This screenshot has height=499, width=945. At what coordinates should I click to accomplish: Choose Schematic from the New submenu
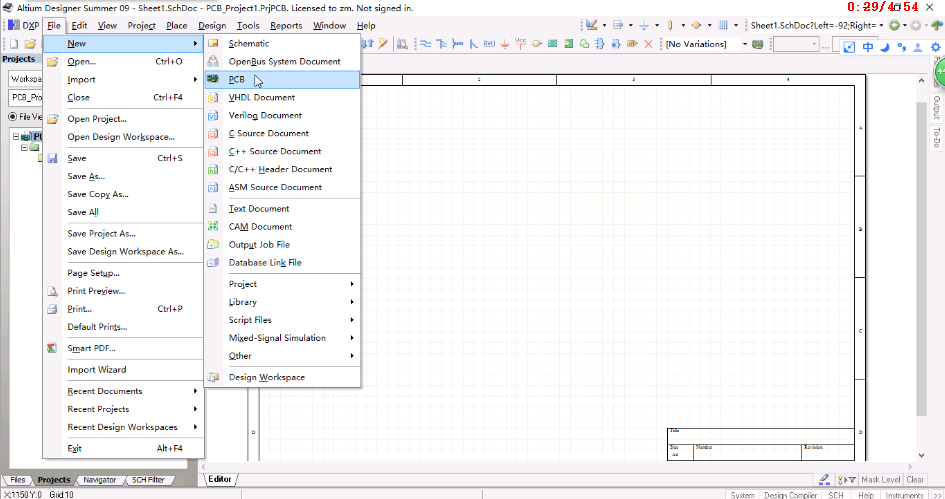click(283, 43)
